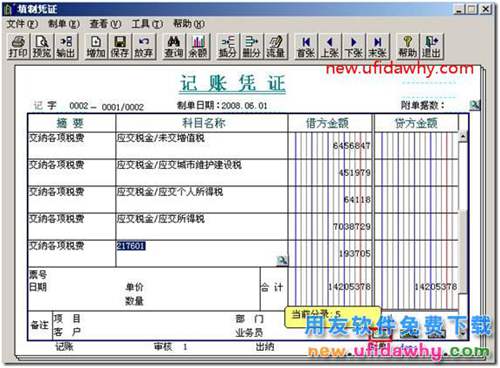Click the credit total 14205378
Viewport: 500px width, 368px height.
pos(435,287)
